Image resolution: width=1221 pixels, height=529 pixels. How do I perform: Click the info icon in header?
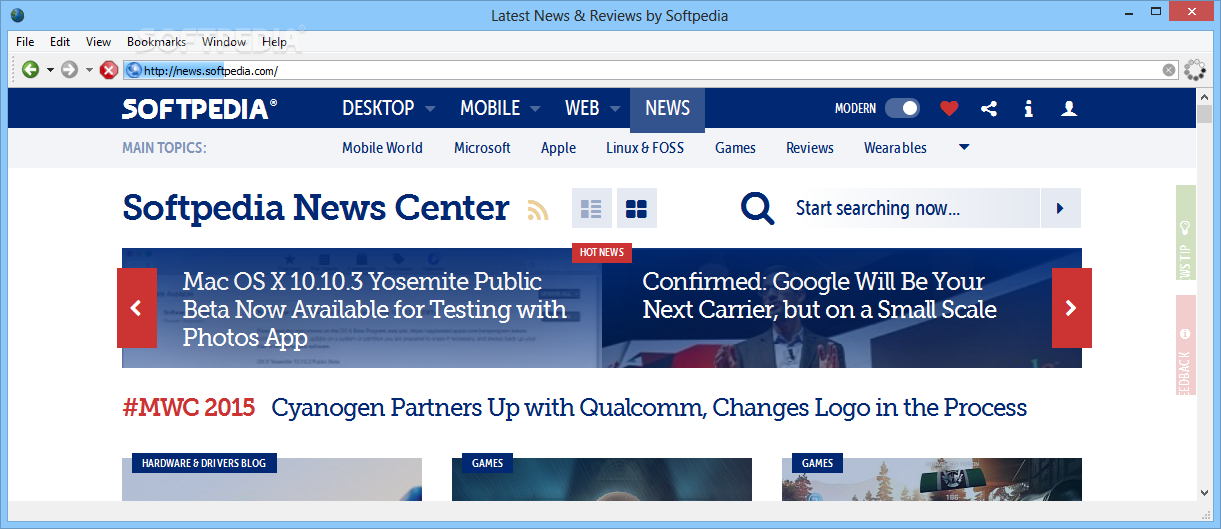tap(1029, 108)
